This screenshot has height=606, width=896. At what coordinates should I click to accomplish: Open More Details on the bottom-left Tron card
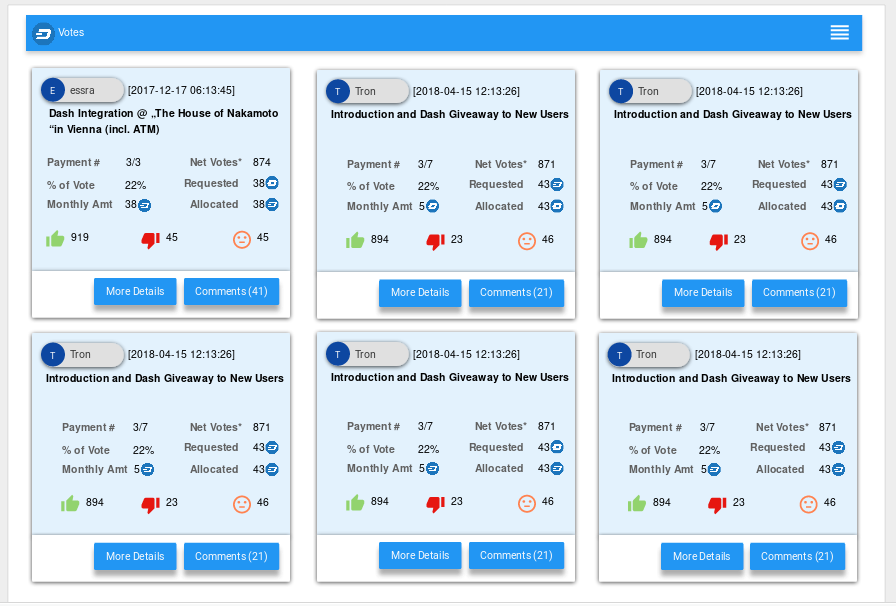pyautogui.click(x=135, y=556)
